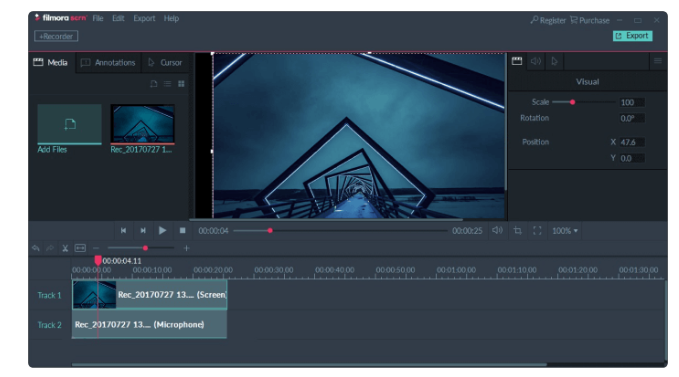Zoom out timeline with minus icon
This screenshot has width=679, height=377.
coord(96,248)
